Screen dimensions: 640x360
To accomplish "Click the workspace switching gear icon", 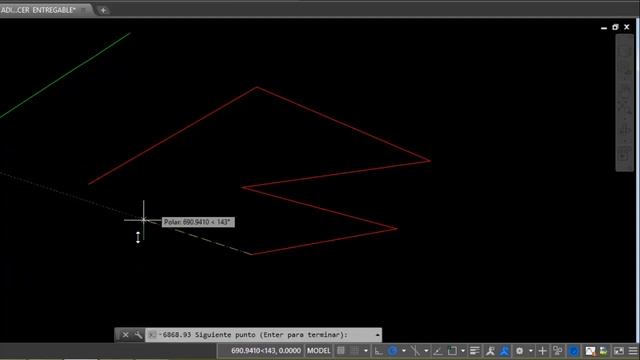I will point(520,351).
